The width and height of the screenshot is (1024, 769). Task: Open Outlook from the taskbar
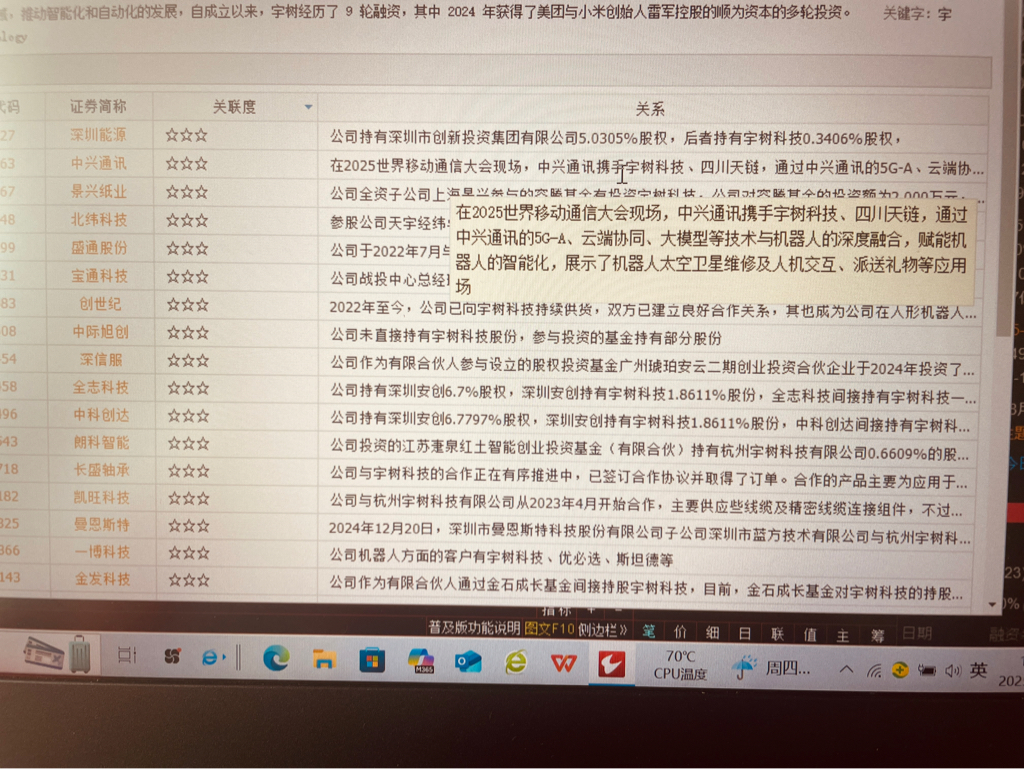tap(468, 662)
